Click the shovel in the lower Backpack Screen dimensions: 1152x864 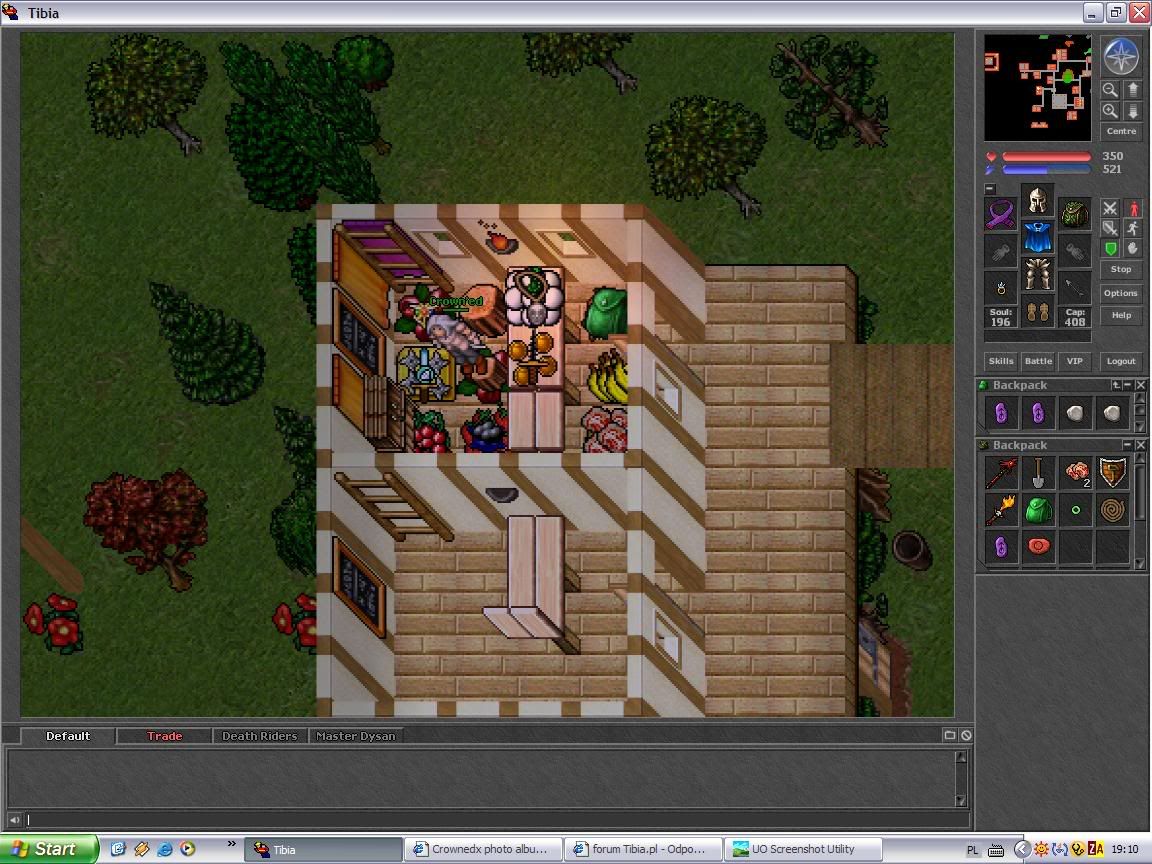(x=1037, y=473)
